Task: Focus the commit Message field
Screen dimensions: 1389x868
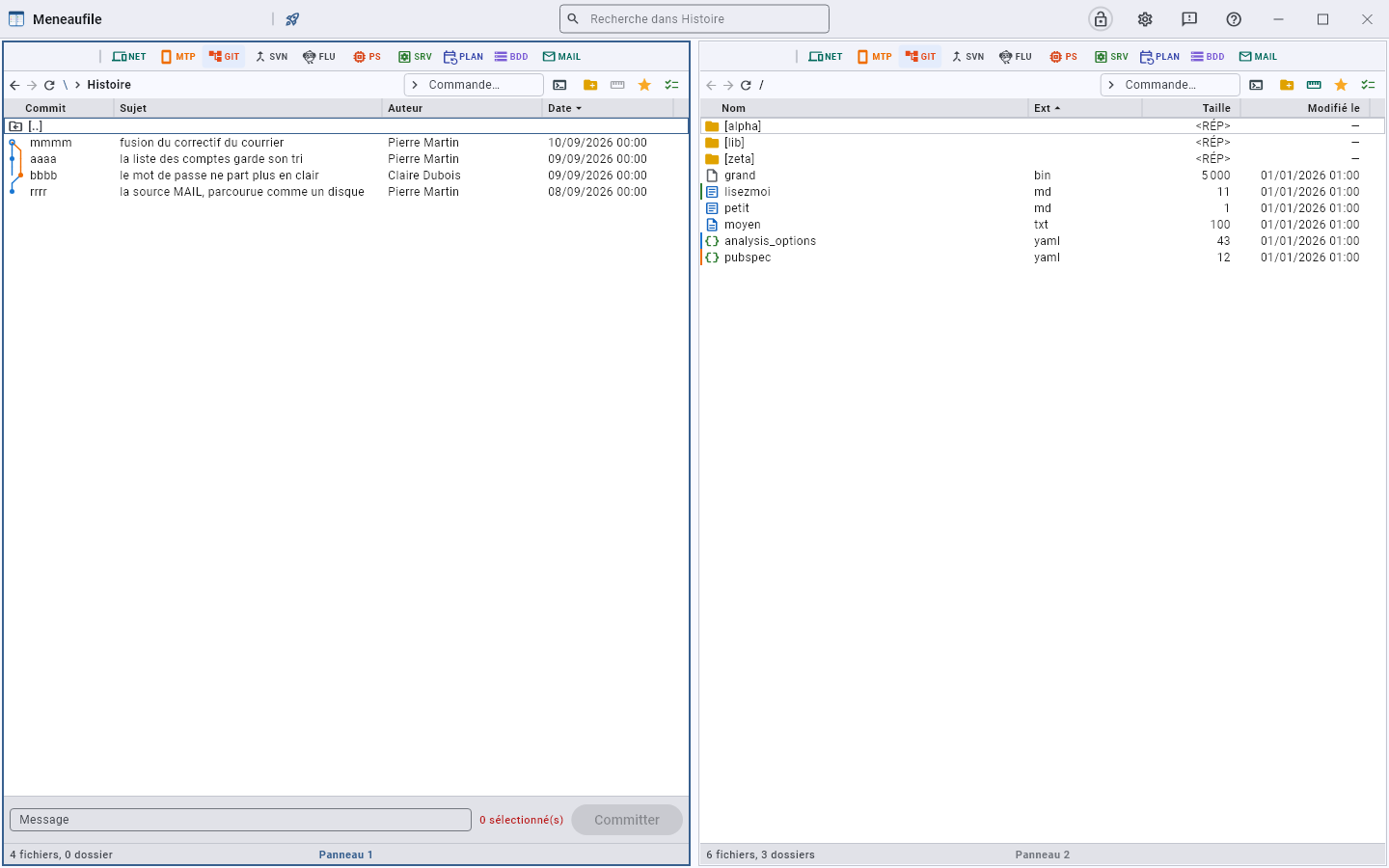Action: (240, 820)
